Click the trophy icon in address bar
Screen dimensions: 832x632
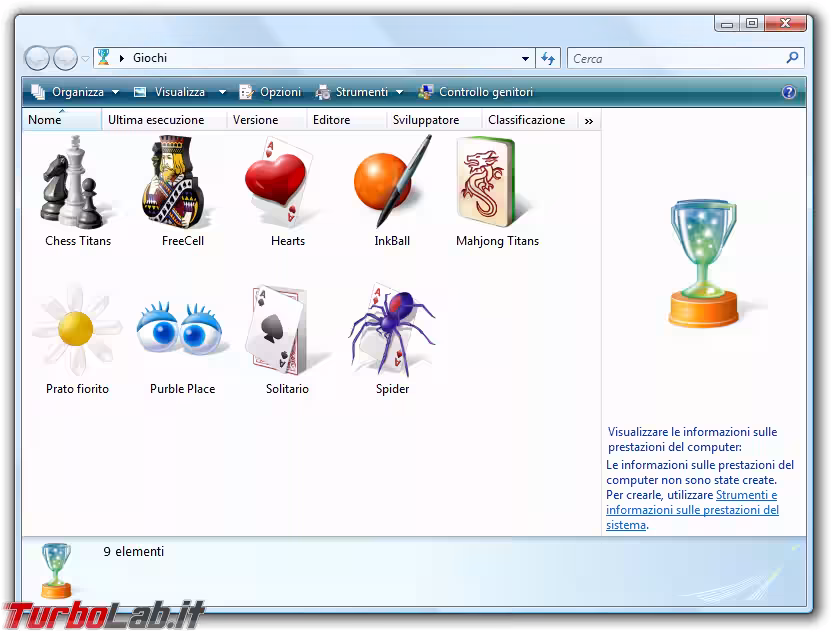coord(104,57)
